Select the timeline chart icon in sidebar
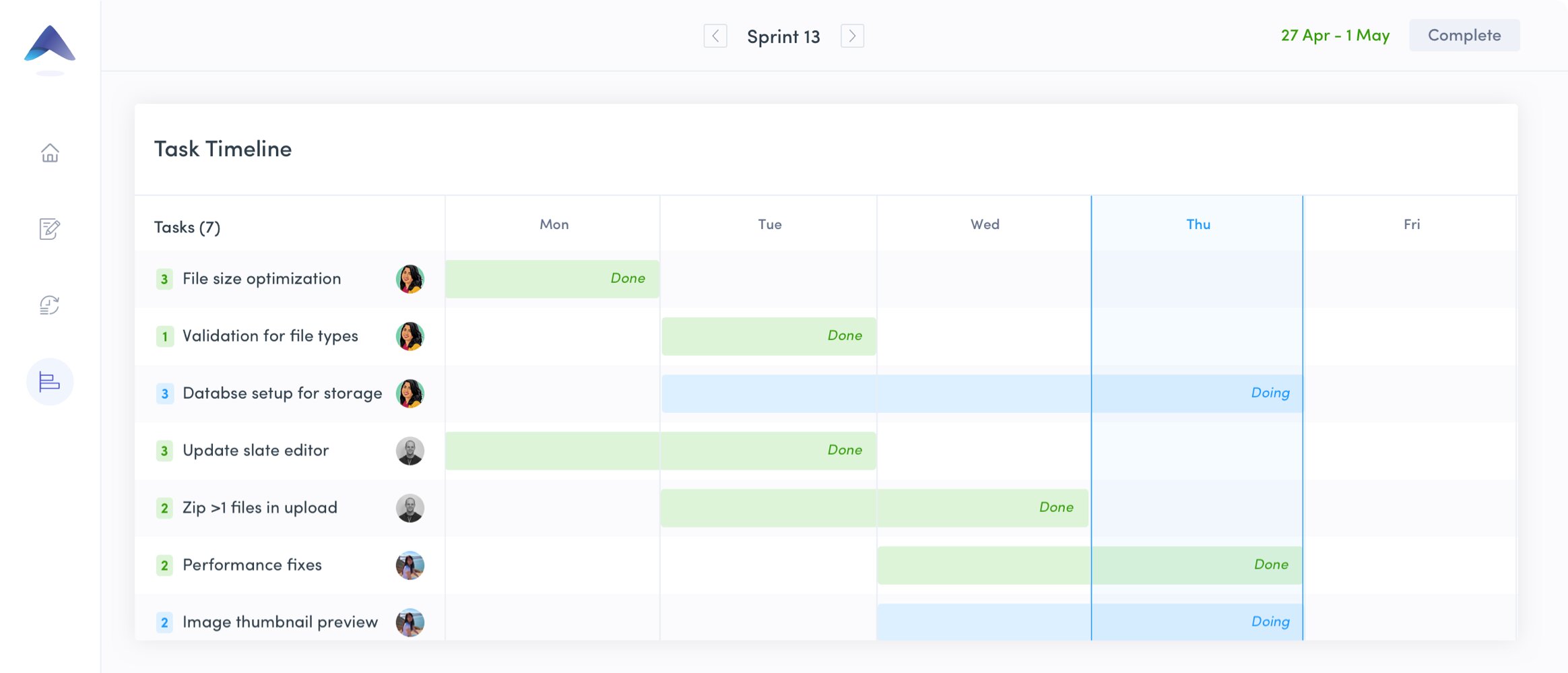This screenshot has width=1568, height=673. click(x=50, y=382)
